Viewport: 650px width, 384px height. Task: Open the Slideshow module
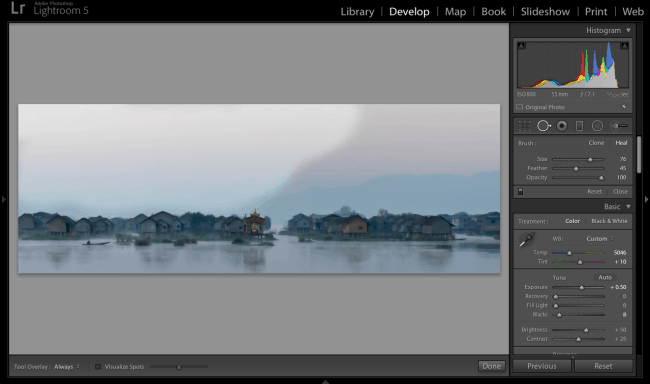(x=545, y=12)
